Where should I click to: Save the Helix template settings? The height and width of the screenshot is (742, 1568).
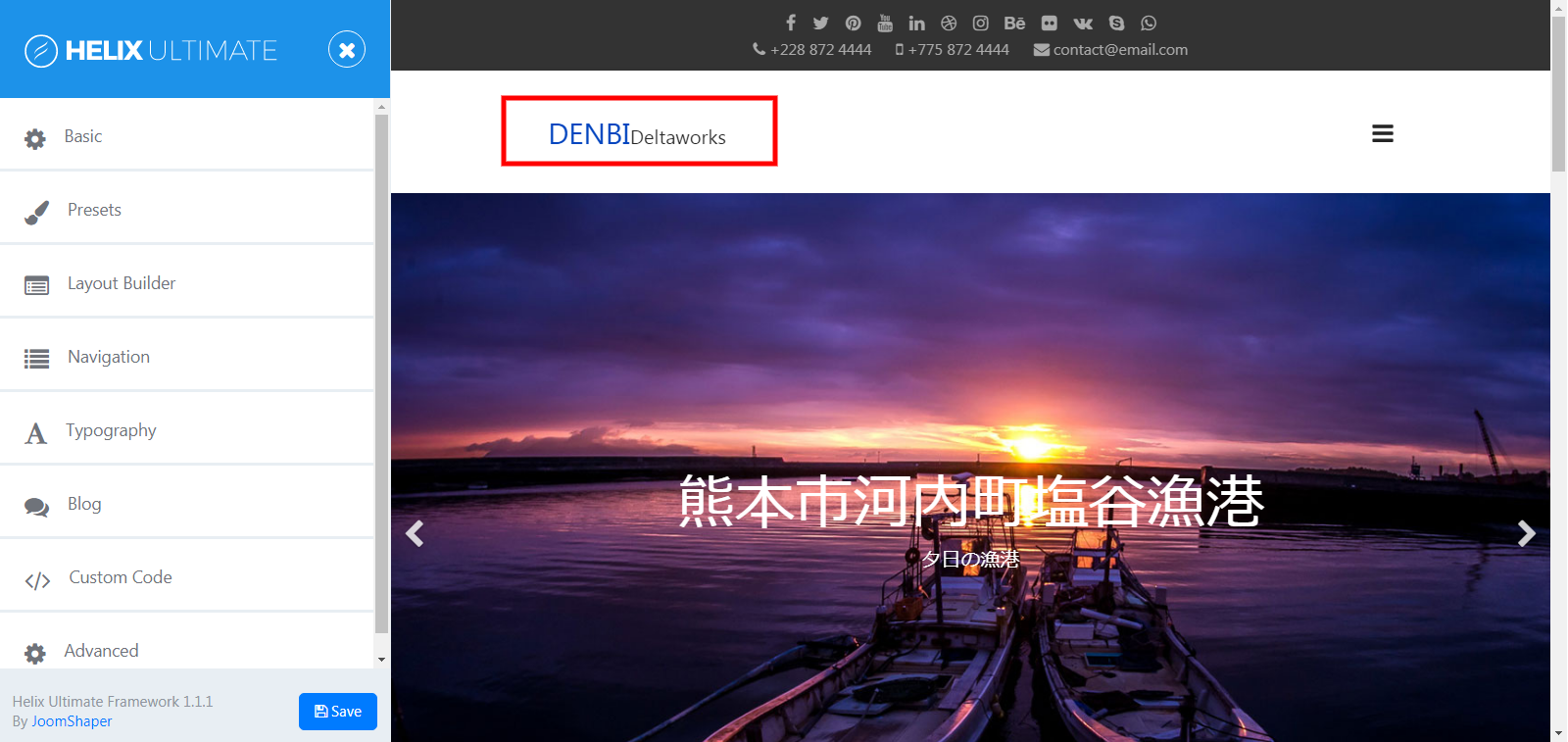pyautogui.click(x=338, y=712)
